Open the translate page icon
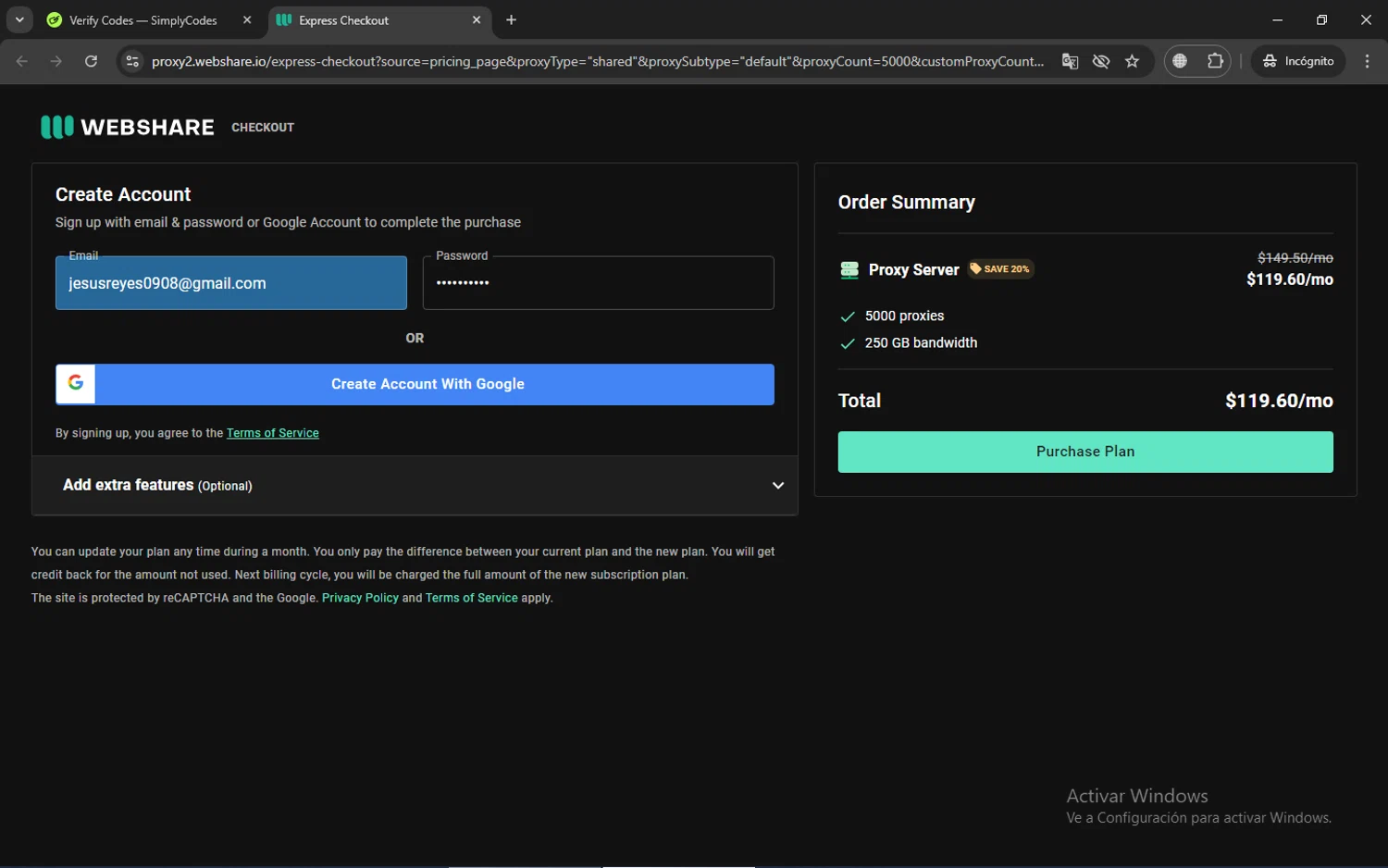Image resolution: width=1388 pixels, height=868 pixels. 1070,61
